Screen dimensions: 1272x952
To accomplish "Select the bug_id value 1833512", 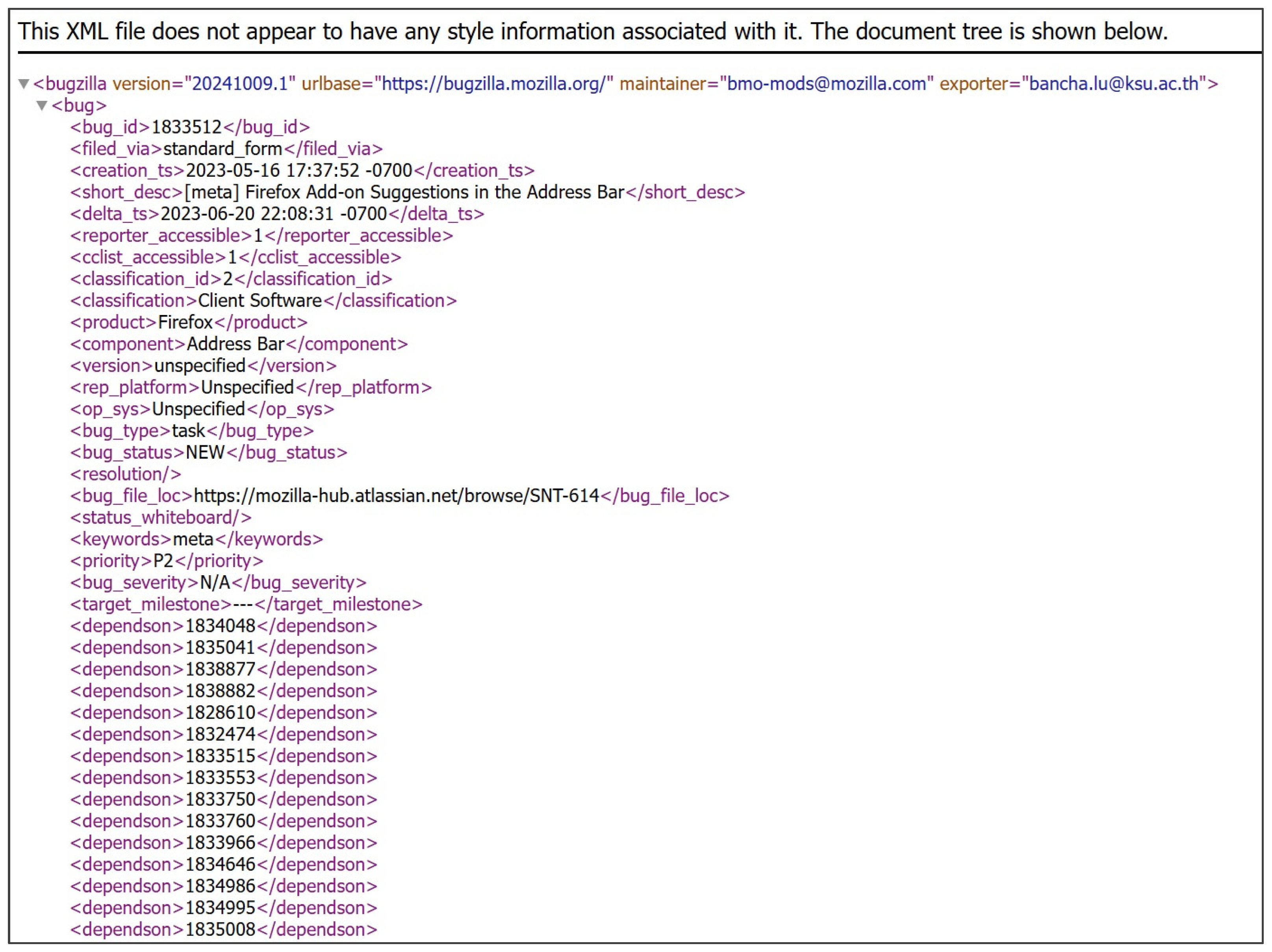I will pos(186,127).
